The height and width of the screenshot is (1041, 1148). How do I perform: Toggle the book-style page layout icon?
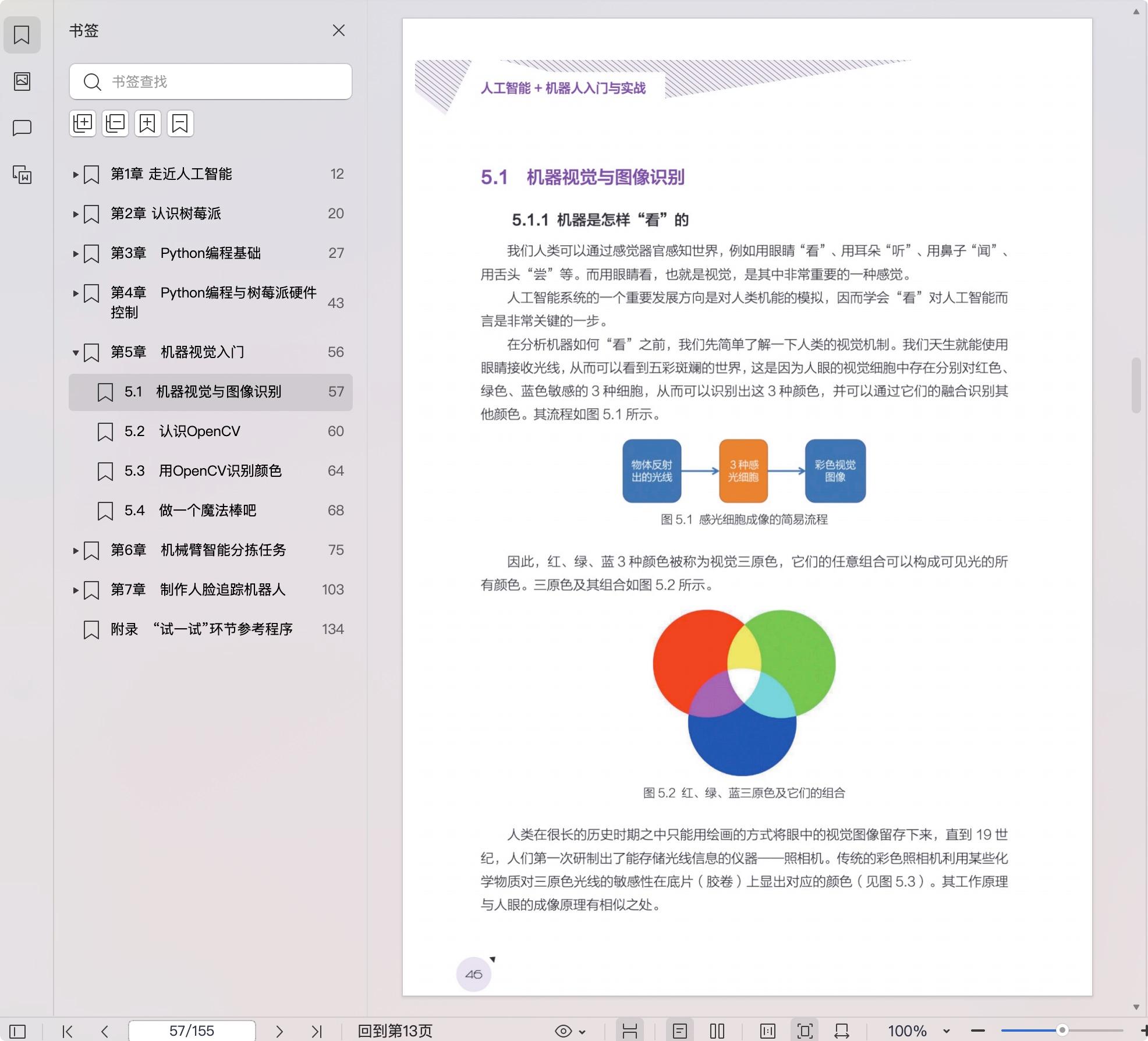pyautogui.click(x=768, y=1031)
